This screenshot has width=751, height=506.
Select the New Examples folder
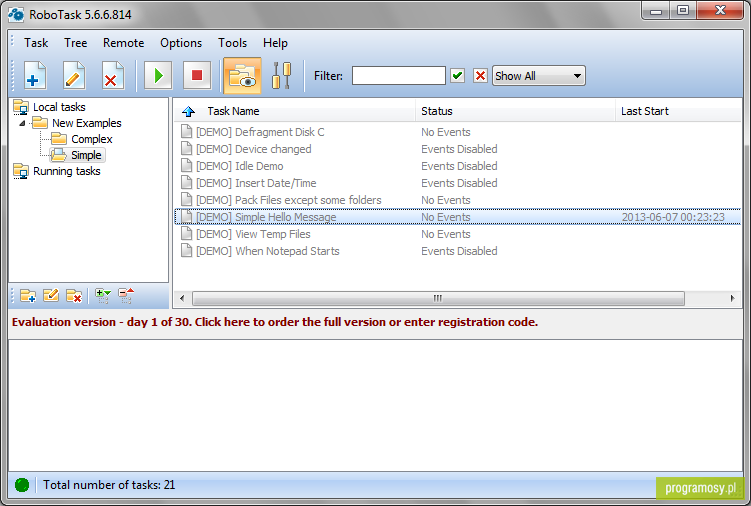(87, 123)
